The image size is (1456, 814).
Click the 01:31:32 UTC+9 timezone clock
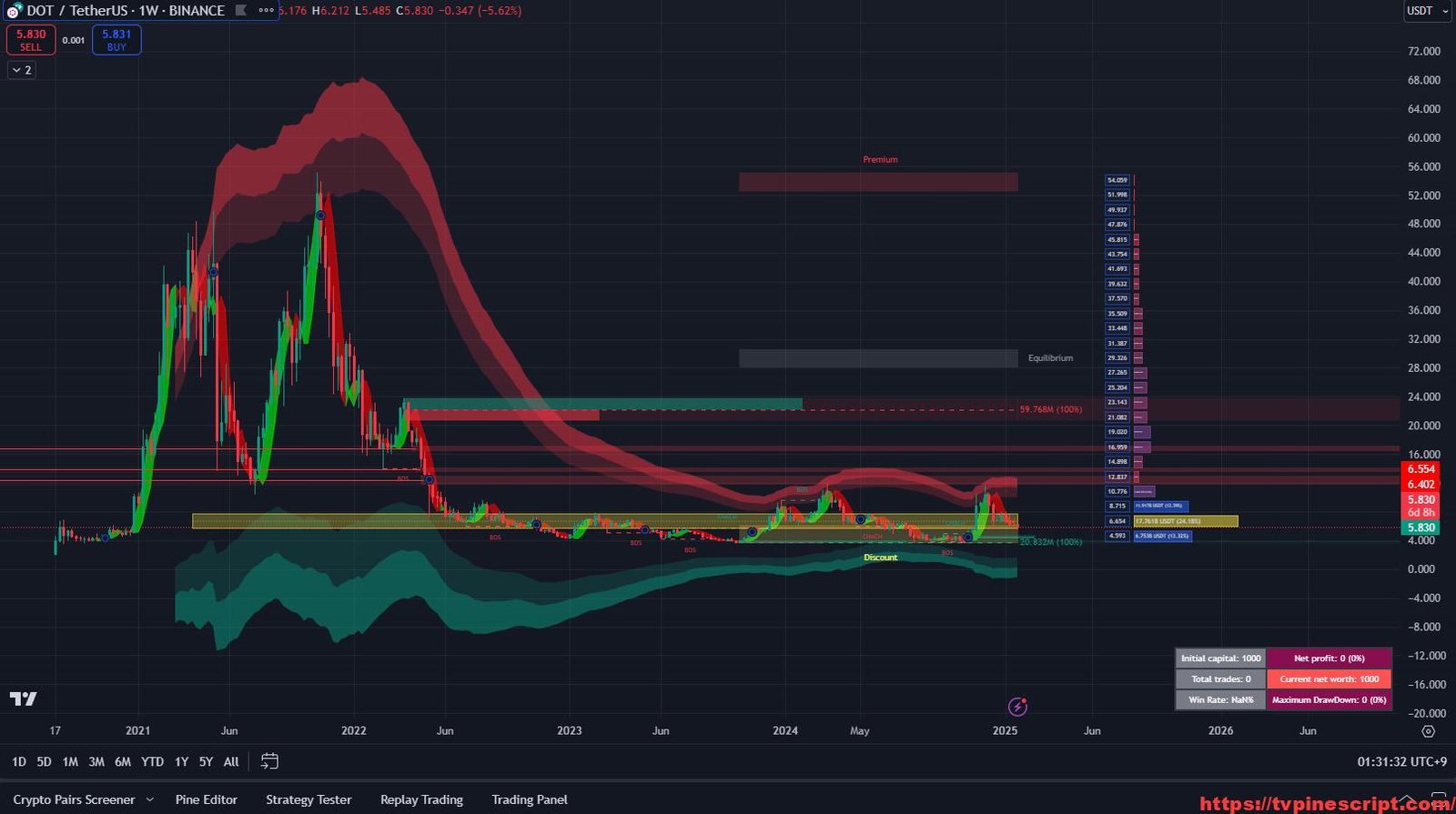pos(1401,762)
